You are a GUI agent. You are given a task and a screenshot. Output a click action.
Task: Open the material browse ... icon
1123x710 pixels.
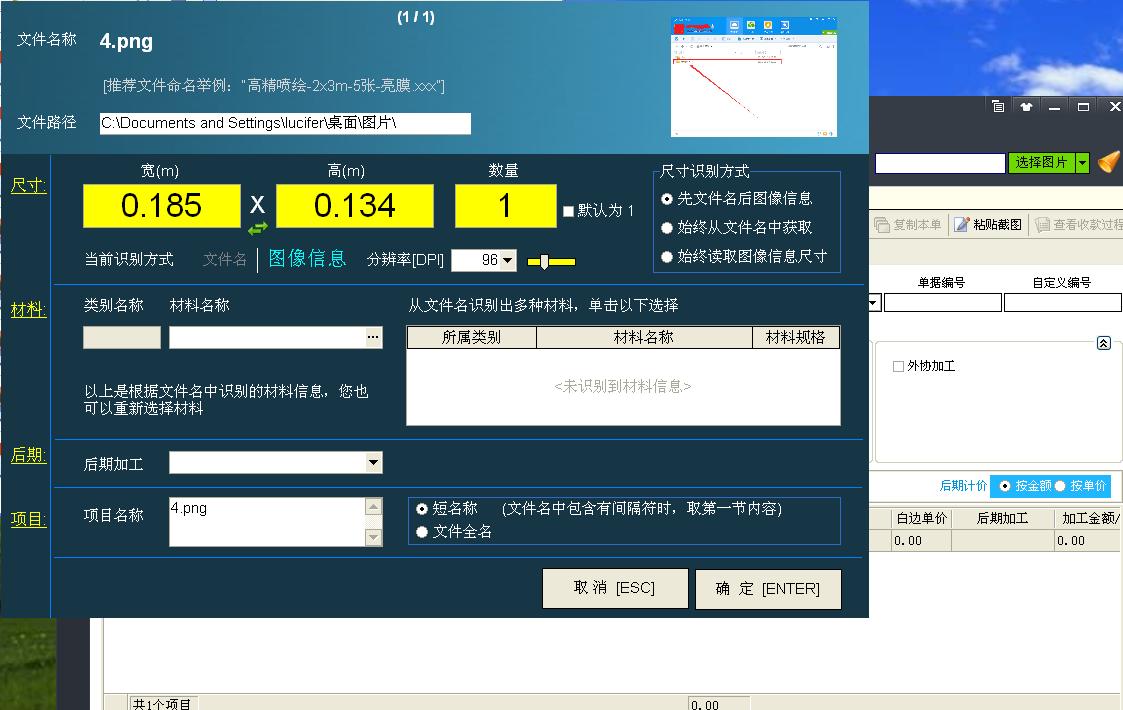point(375,337)
